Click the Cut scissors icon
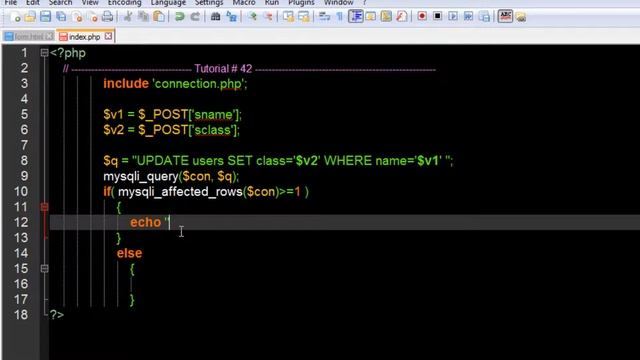The width and height of the screenshot is (640, 360). 128,17
